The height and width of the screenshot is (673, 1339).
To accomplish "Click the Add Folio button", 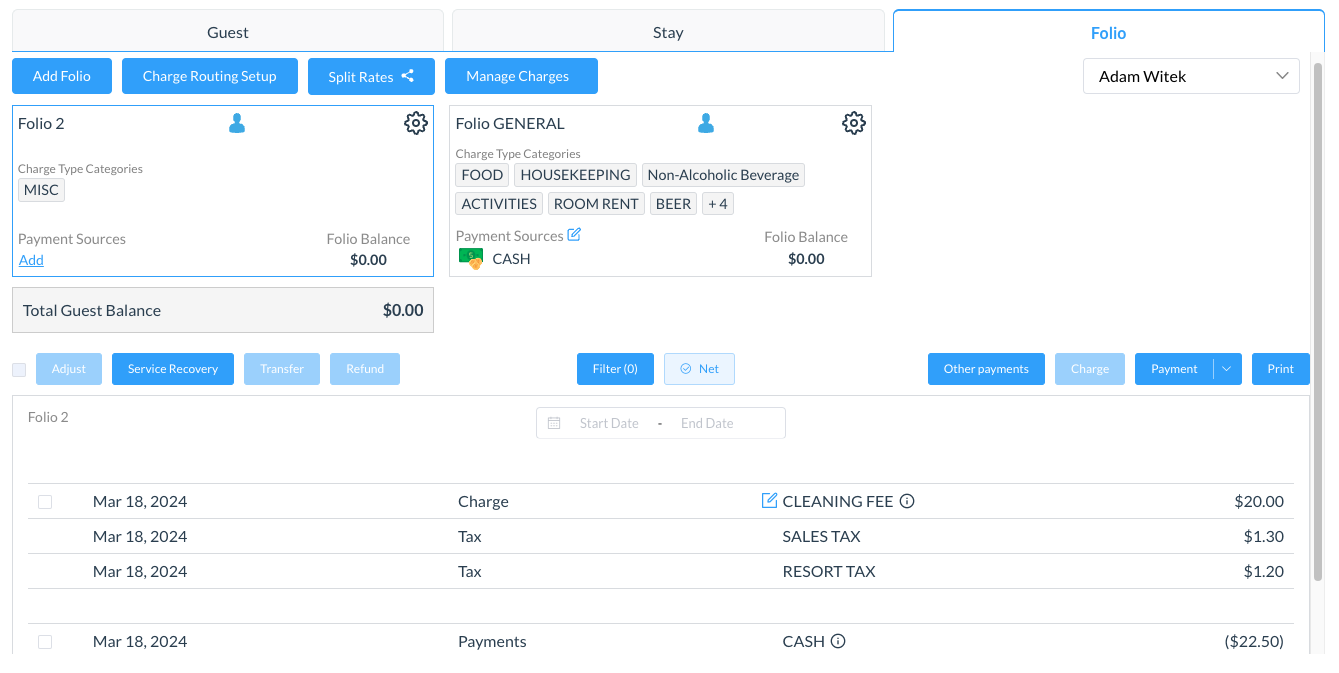I will 62,76.
